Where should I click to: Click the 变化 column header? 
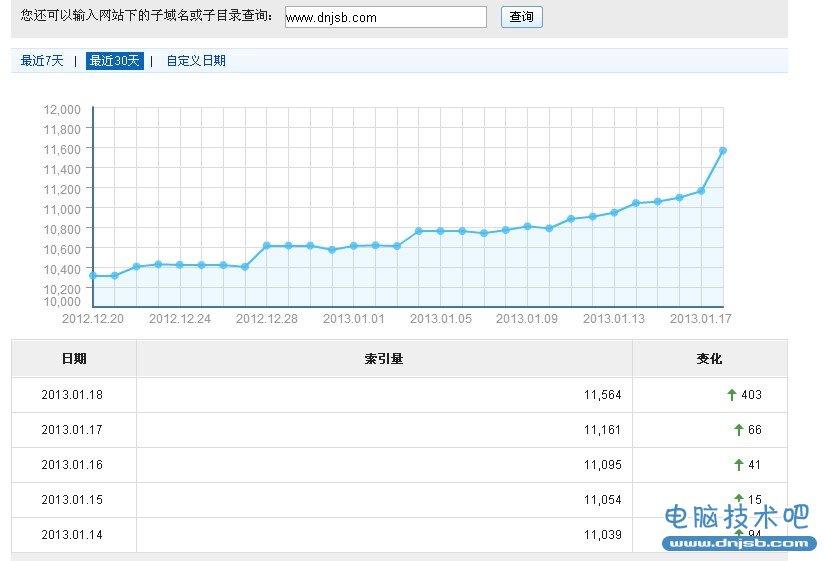(x=709, y=358)
